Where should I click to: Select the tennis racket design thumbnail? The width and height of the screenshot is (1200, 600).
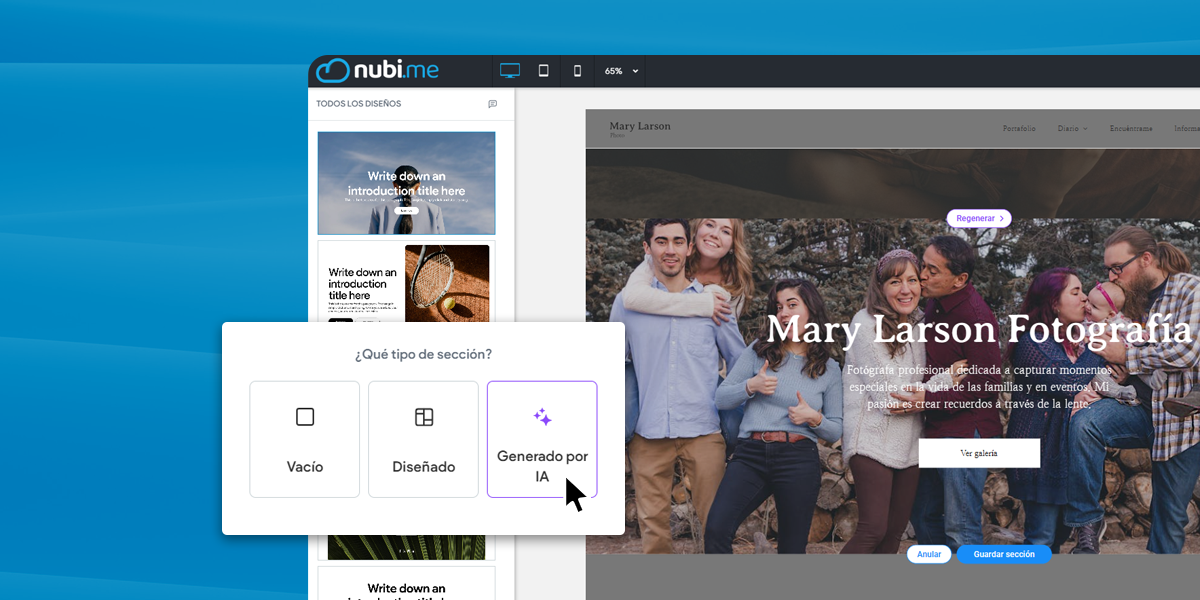[x=406, y=282]
